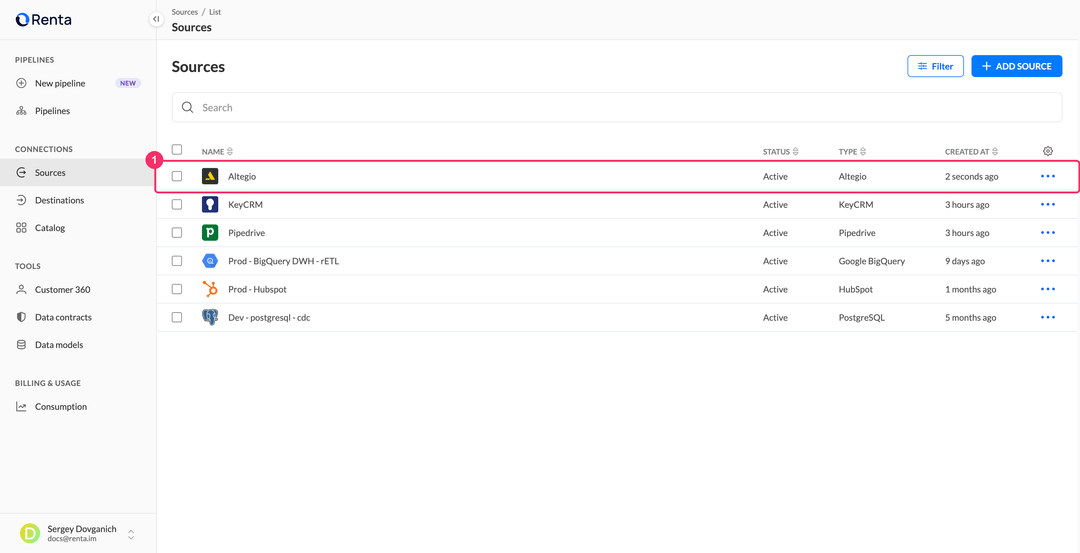
Task: Sort the table by the STATUS column
Action: pyautogui.click(x=780, y=152)
